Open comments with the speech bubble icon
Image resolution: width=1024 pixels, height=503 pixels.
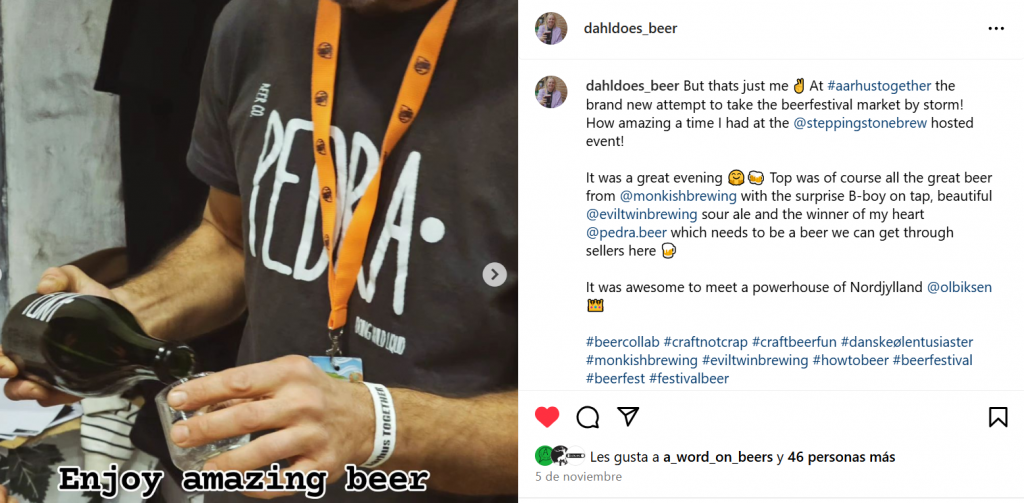coord(588,417)
